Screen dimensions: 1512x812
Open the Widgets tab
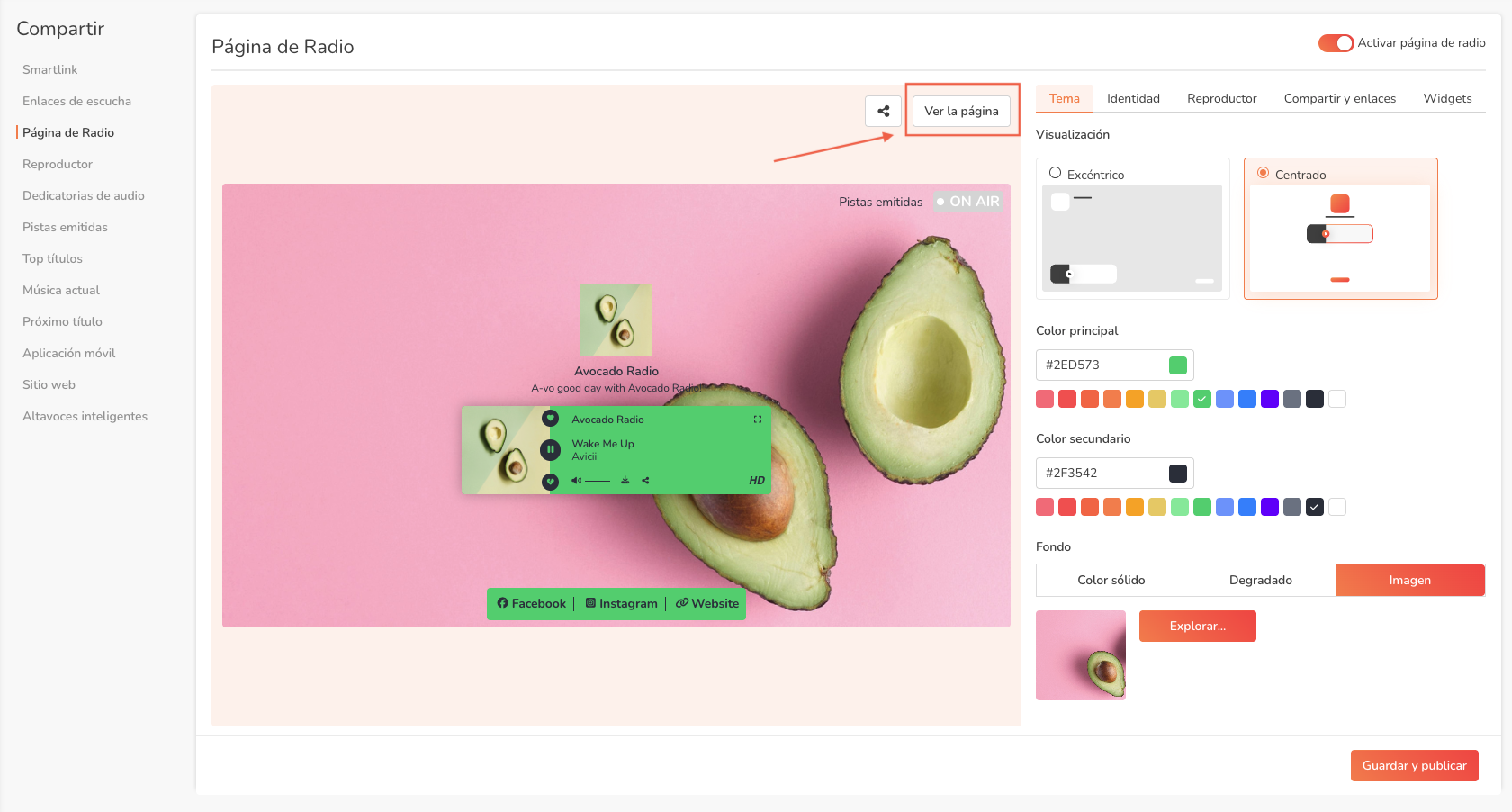coord(1447,99)
